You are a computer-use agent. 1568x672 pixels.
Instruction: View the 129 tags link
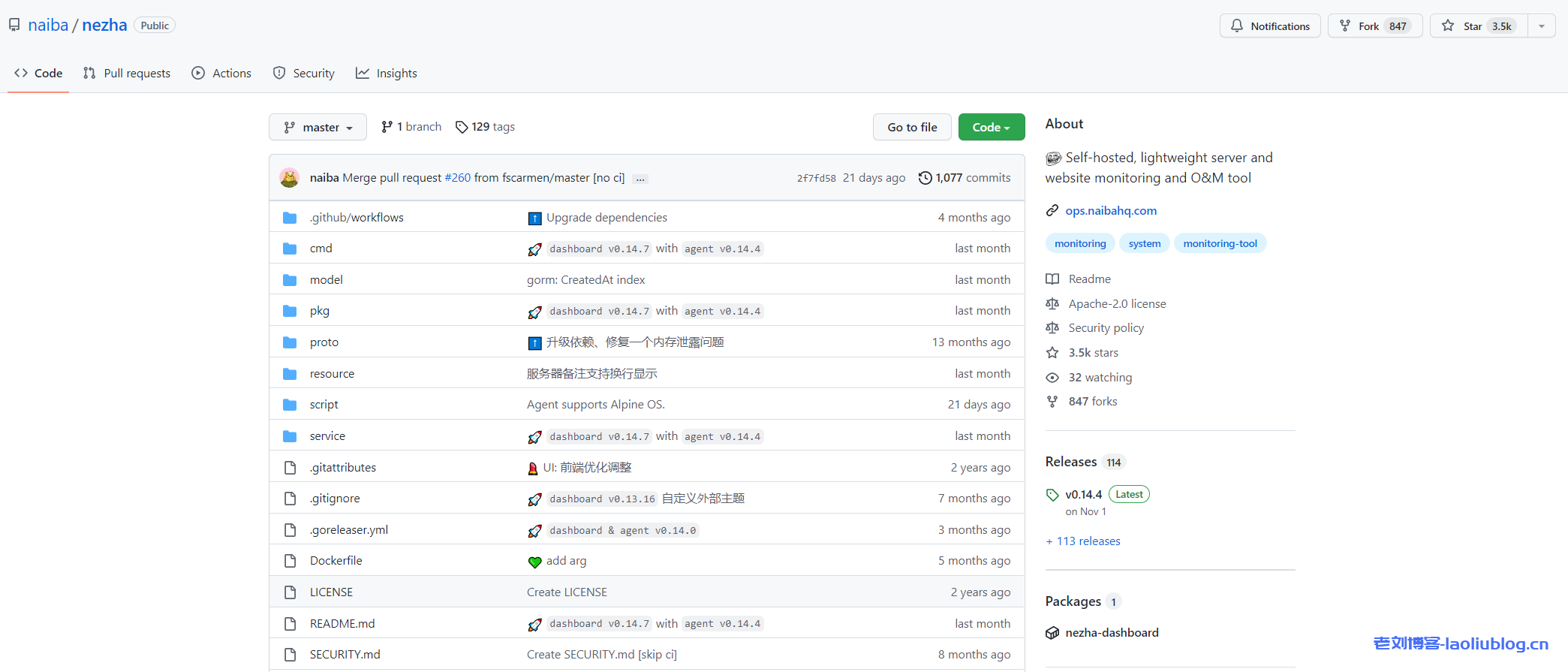tap(485, 127)
